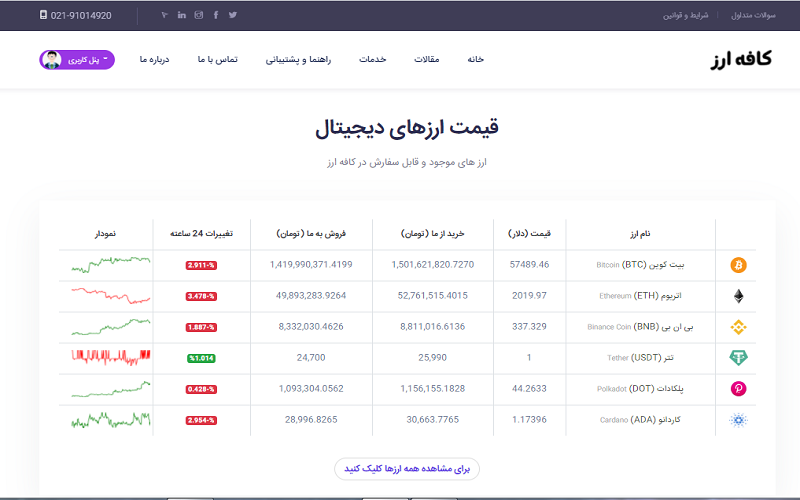800x500 pixels.
Task: Open سوالات متداول link
Action: coord(753,15)
